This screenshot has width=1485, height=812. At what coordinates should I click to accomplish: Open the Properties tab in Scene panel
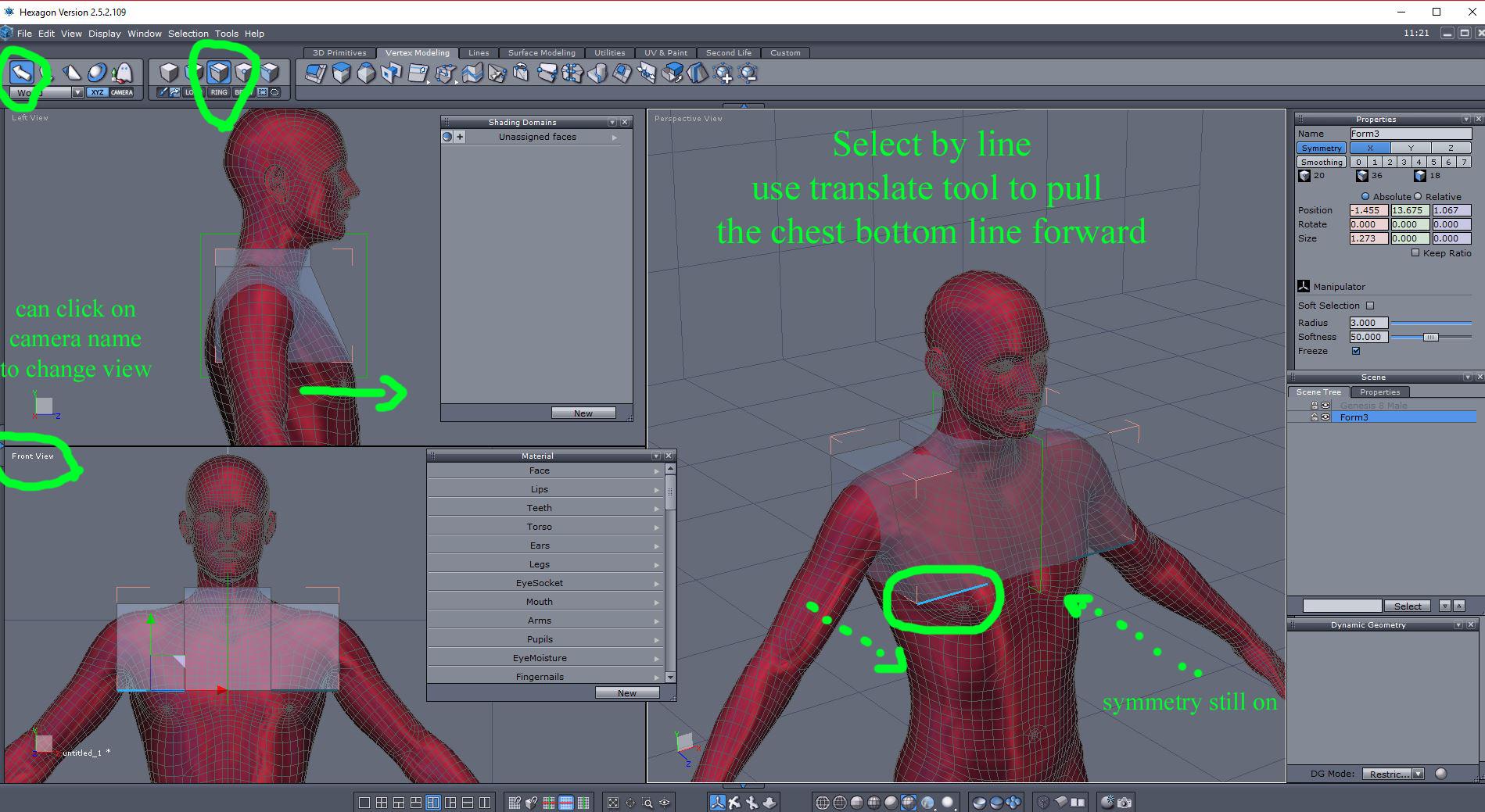tap(1379, 392)
